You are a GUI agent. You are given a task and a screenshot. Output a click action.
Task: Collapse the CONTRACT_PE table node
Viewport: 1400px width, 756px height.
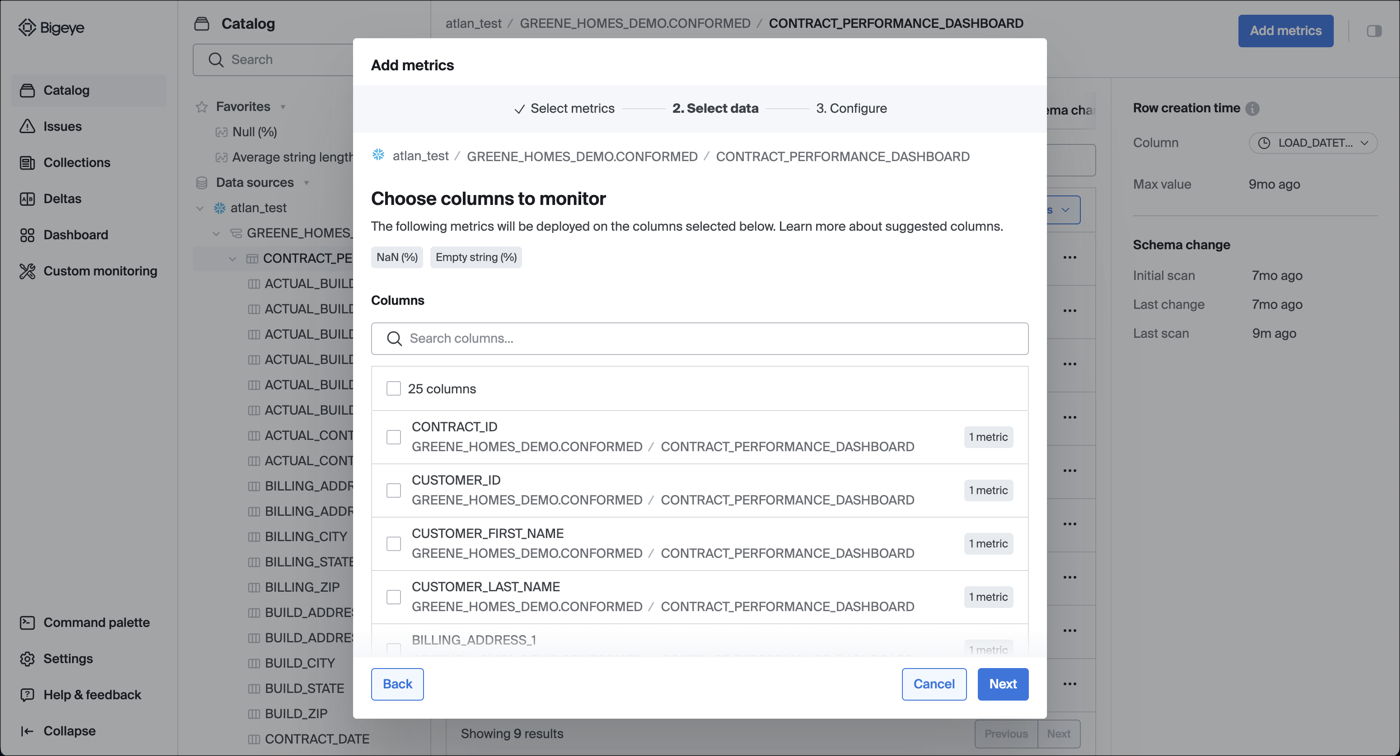point(232,258)
